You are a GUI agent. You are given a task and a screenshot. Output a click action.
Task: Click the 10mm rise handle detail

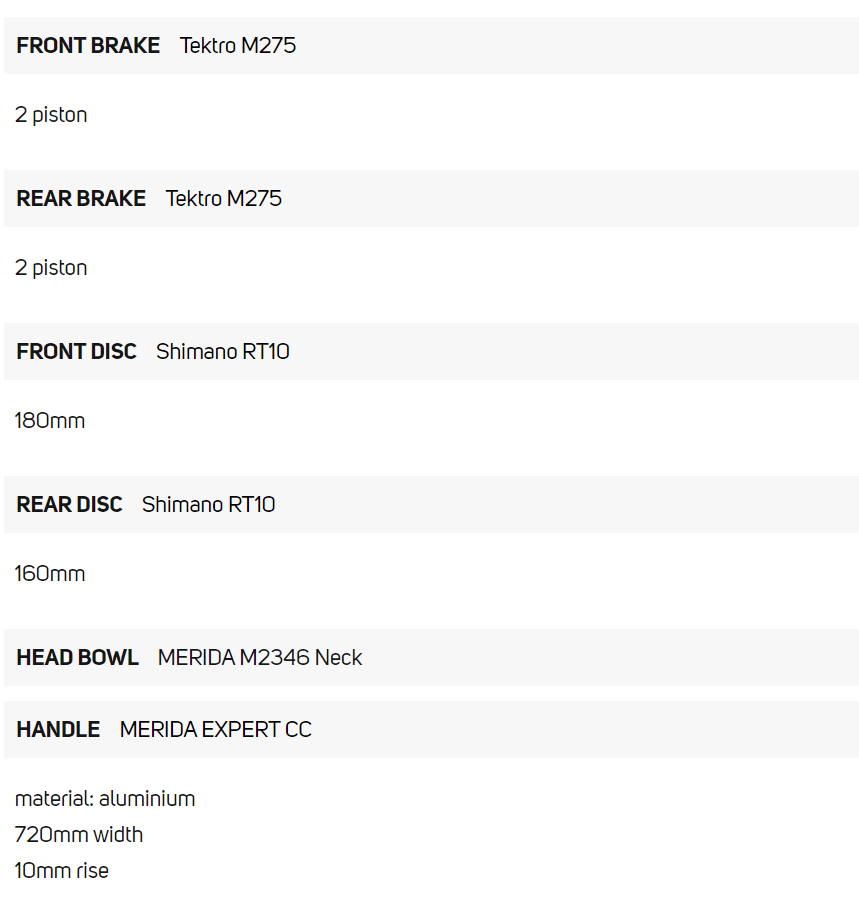[62, 870]
